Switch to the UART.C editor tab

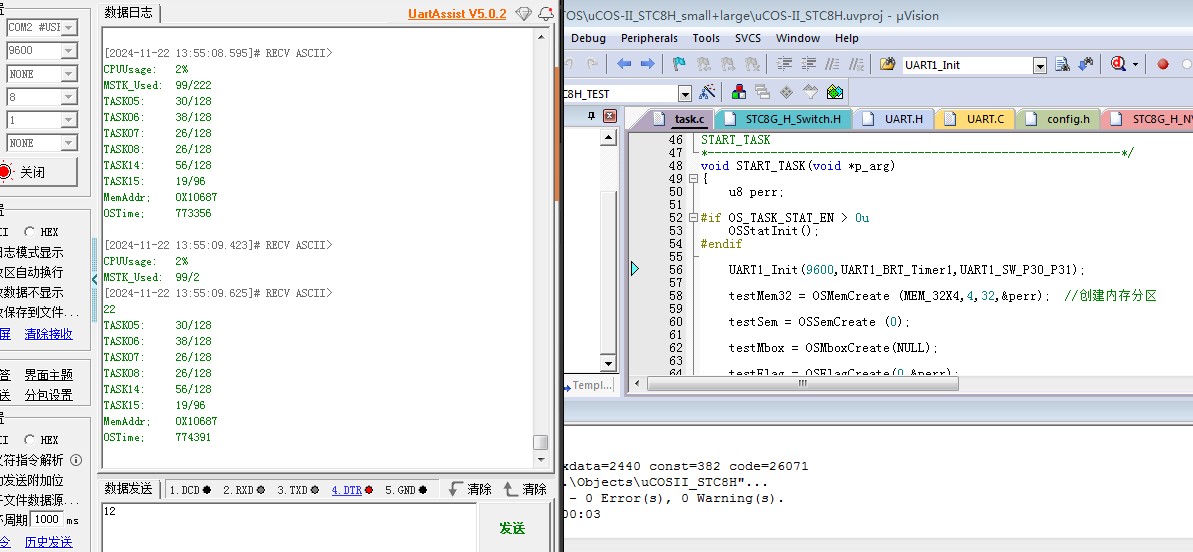point(976,119)
